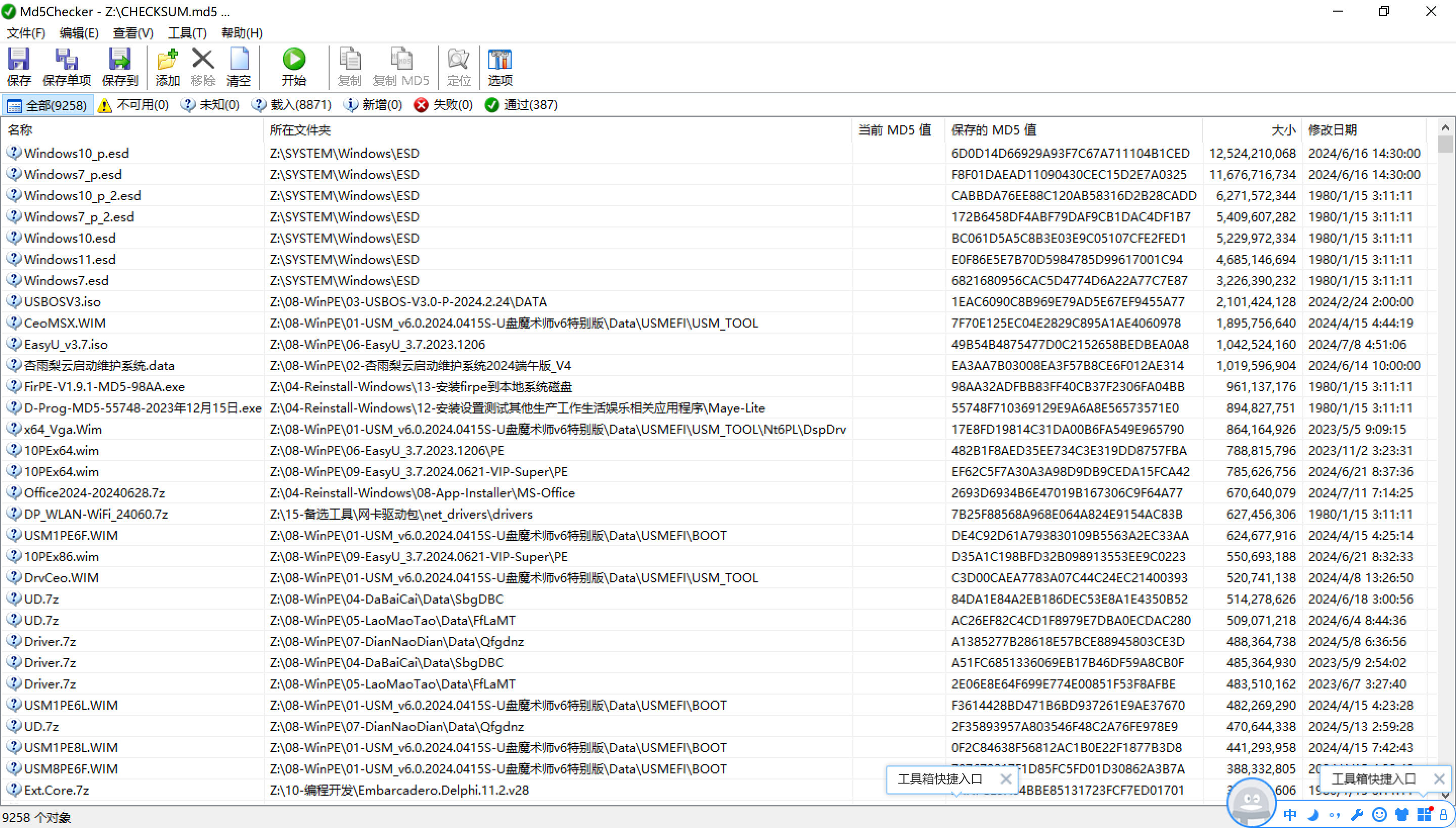Viewport: 1456px width, 828px height.
Task: Sort by the 大小 column header
Action: click(1252, 130)
